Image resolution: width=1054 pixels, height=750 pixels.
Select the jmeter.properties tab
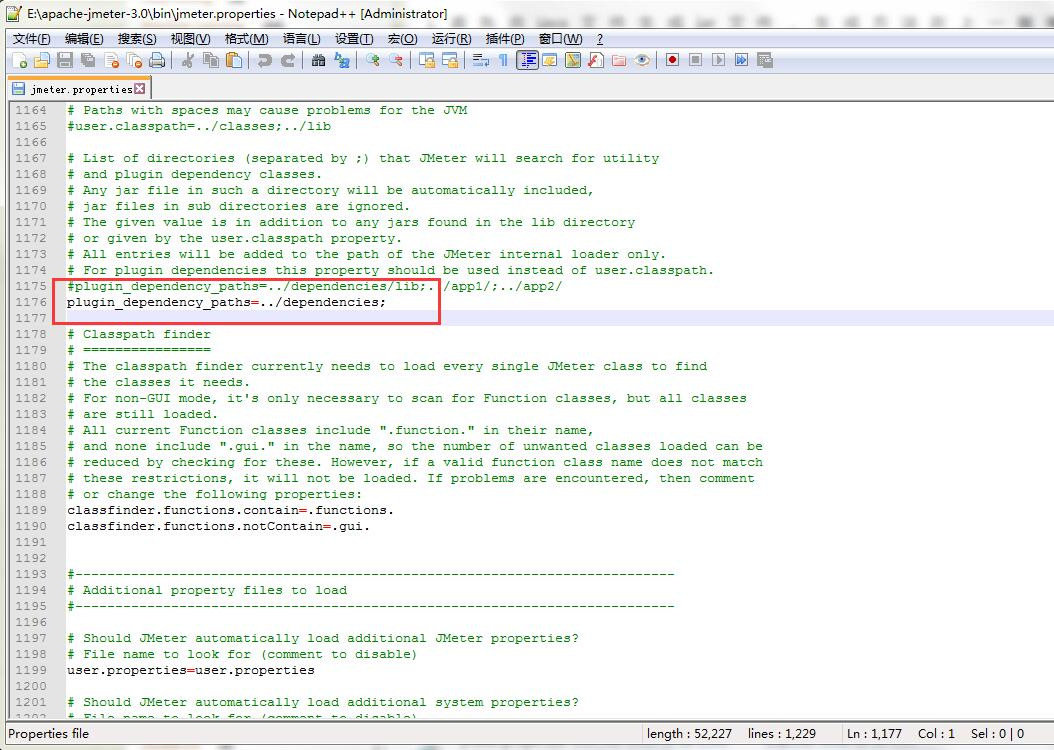coord(81,89)
